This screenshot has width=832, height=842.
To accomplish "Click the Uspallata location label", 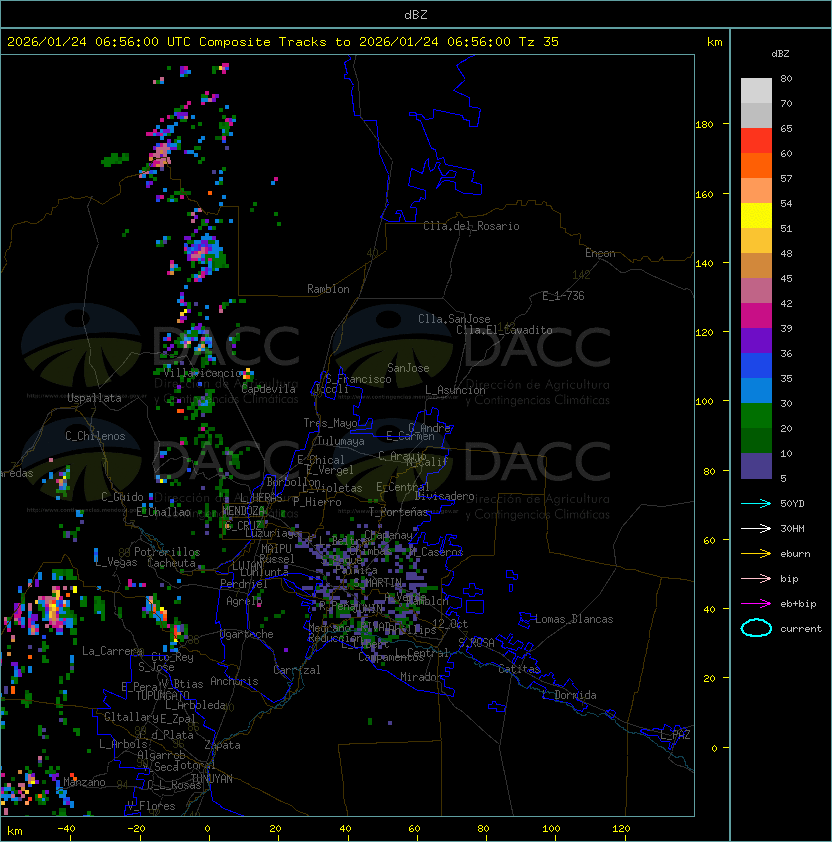I will click(x=94, y=398).
